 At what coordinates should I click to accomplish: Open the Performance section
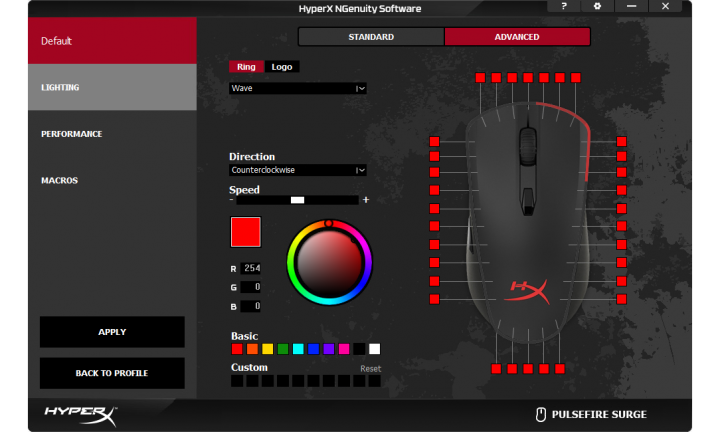[x=72, y=134]
